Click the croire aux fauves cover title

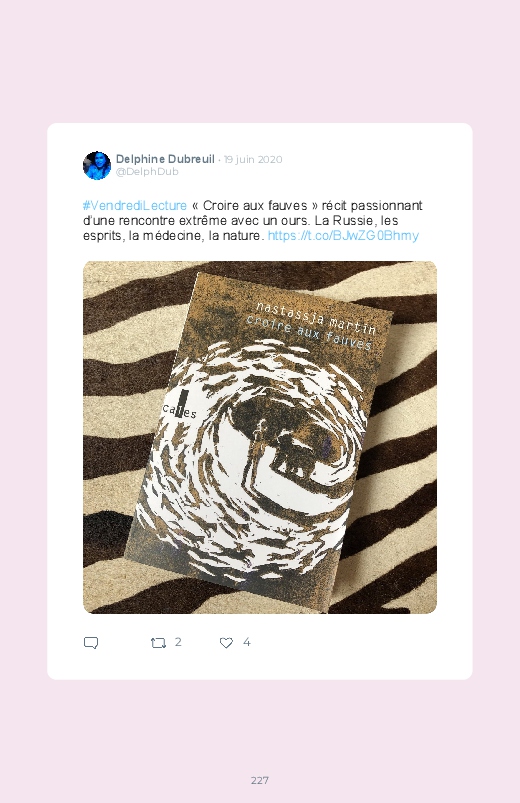[309, 333]
